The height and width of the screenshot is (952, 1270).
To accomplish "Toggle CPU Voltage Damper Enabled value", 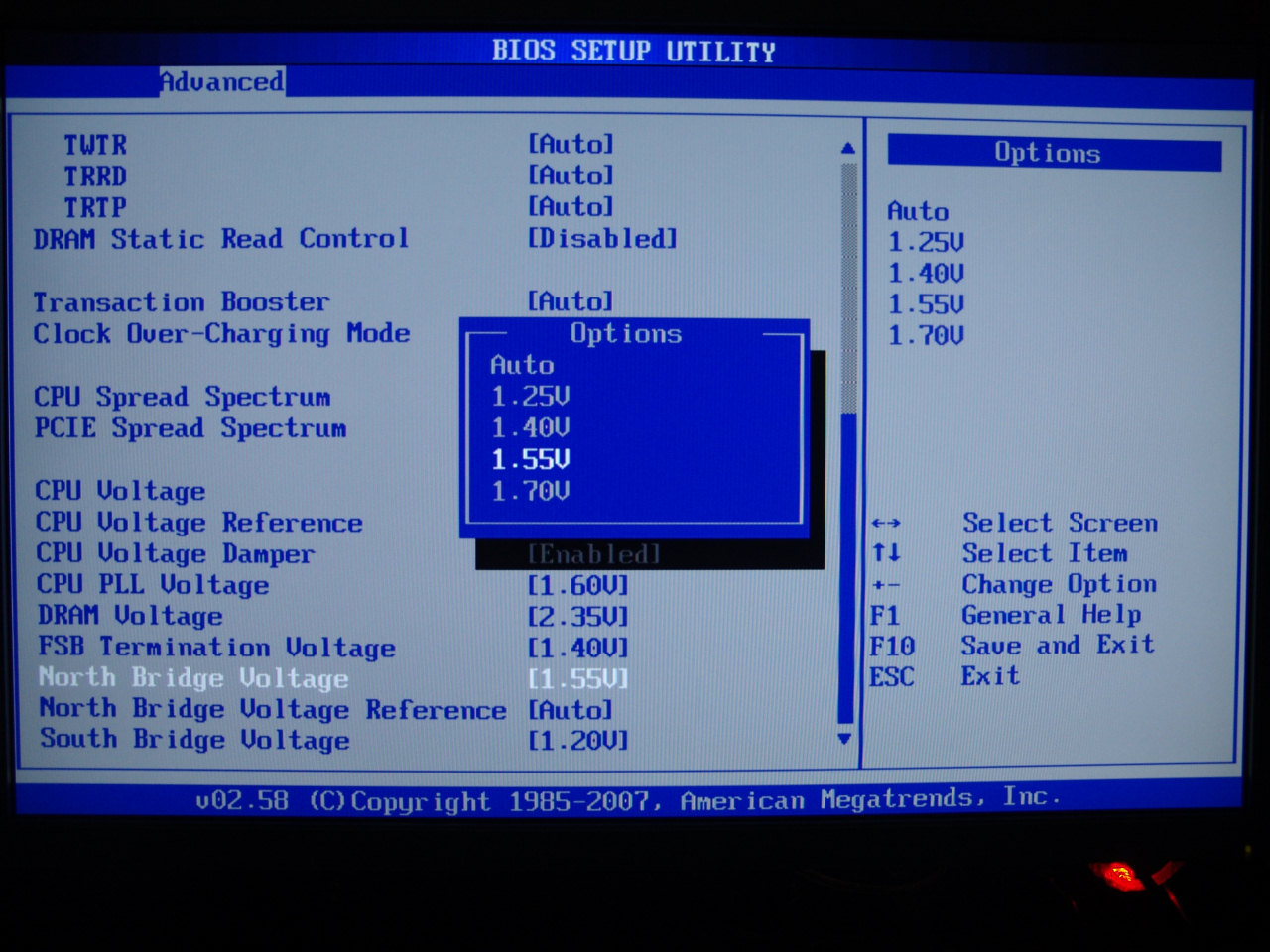I will tap(594, 554).
